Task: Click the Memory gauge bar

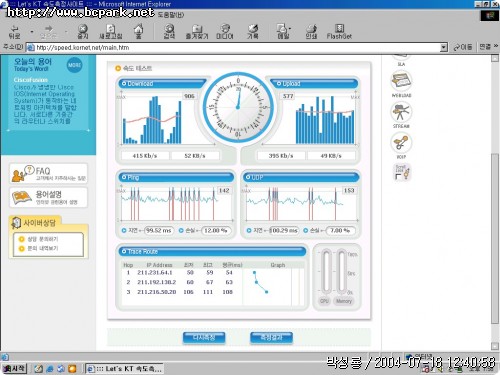Action: click(341, 271)
